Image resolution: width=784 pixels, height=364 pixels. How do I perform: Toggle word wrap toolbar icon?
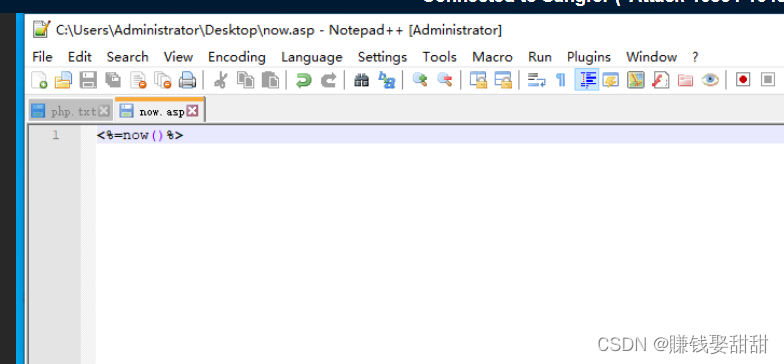coord(536,80)
